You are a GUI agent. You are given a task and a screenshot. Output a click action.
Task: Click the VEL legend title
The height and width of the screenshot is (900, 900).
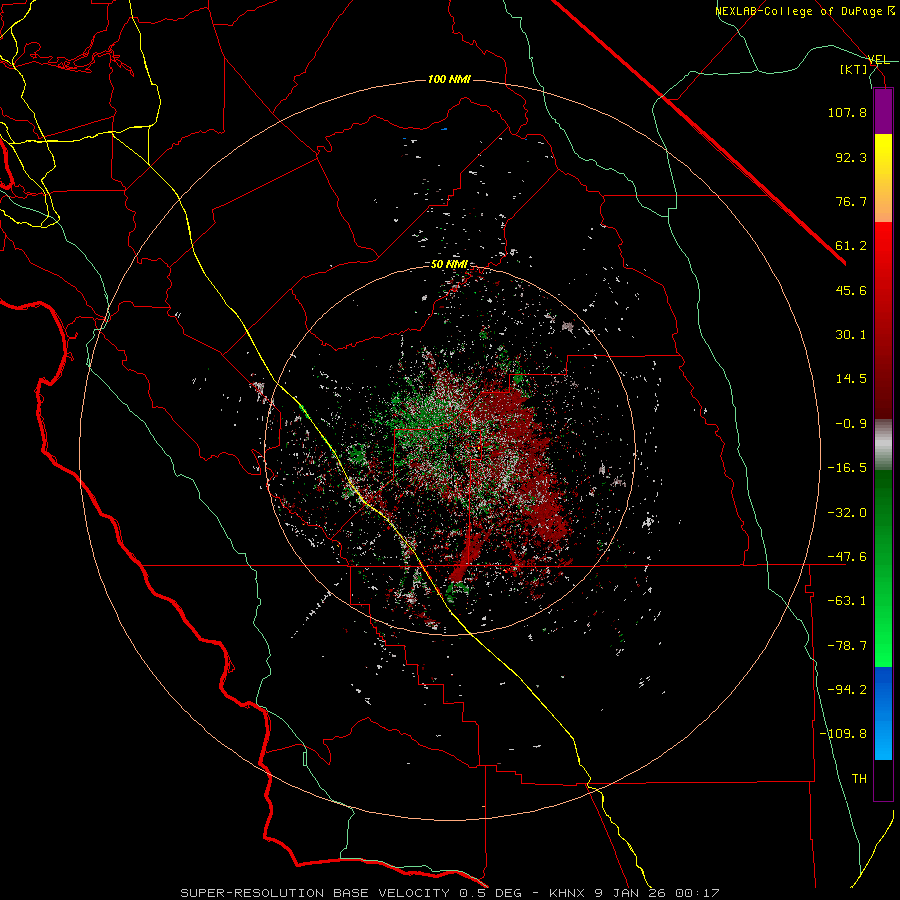coord(878,60)
